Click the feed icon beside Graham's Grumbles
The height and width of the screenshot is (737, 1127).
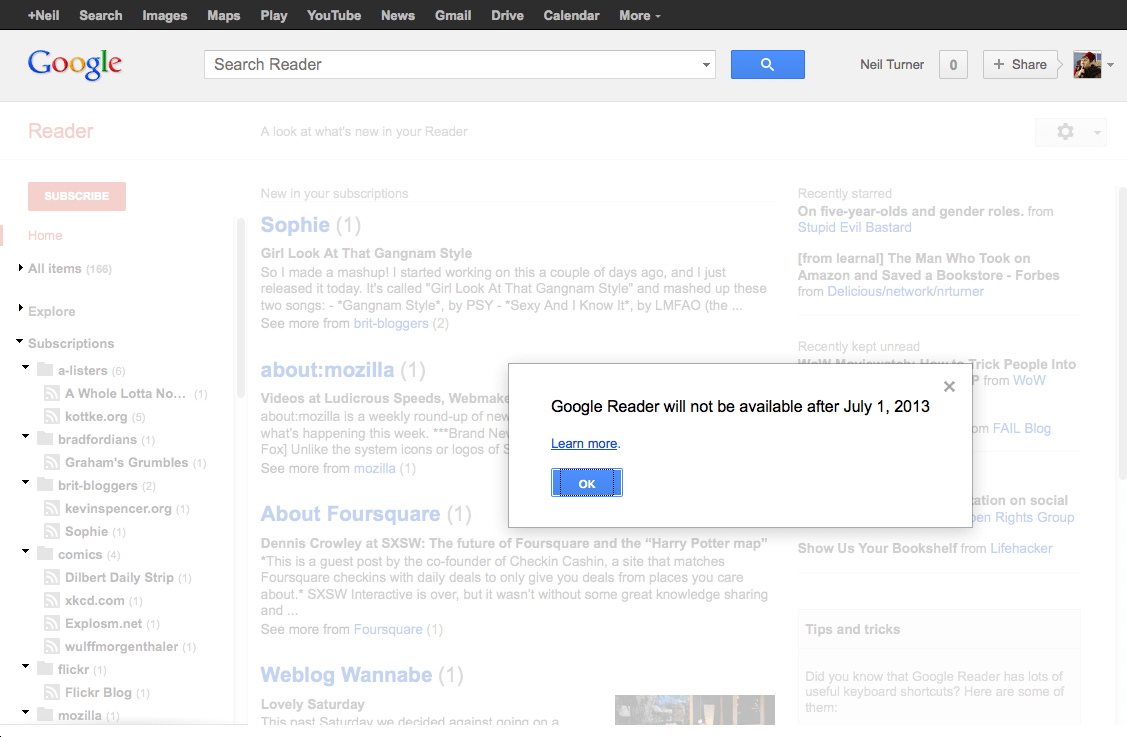pos(51,462)
